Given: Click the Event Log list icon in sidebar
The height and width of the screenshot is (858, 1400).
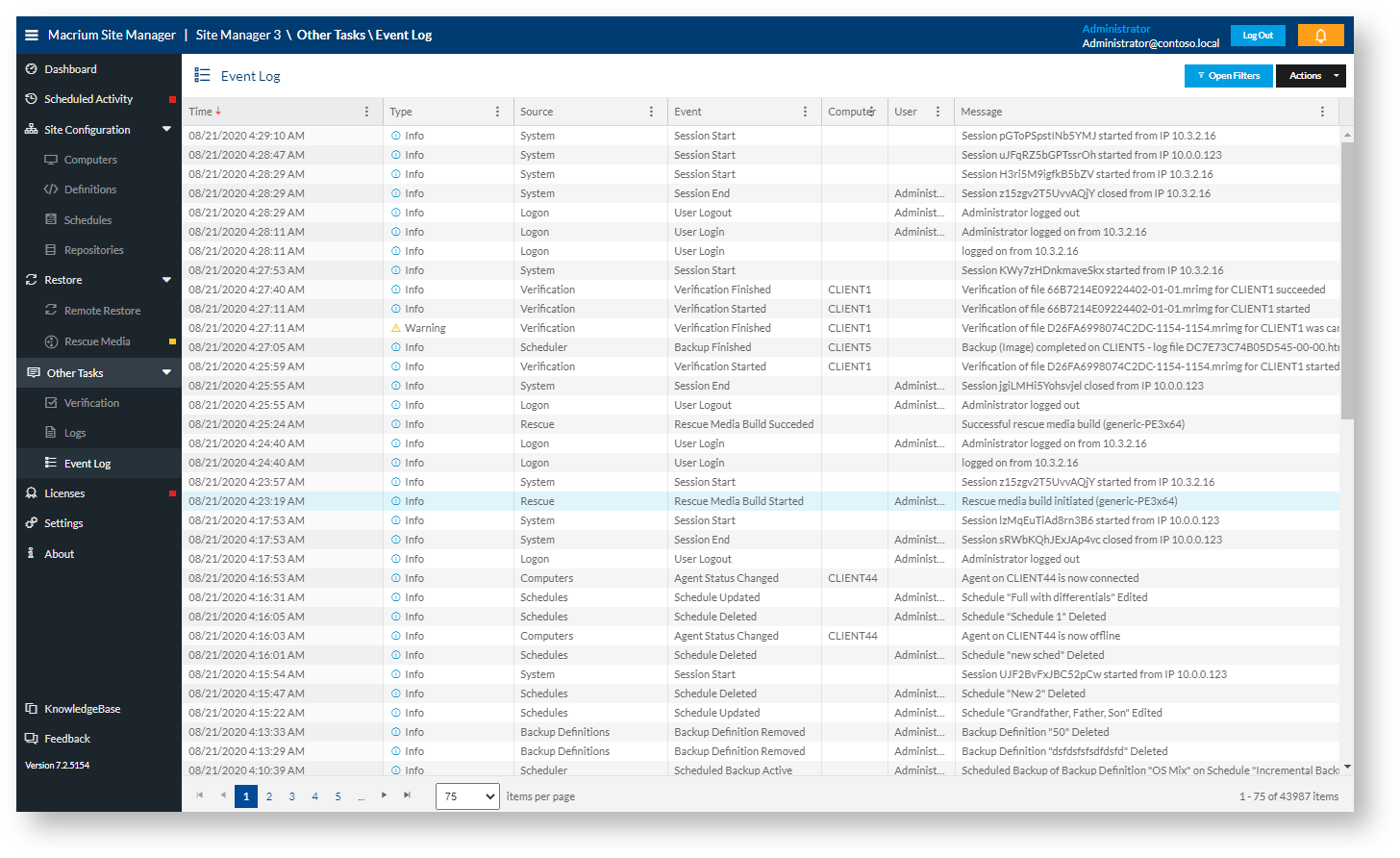Looking at the screenshot, I should [51, 463].
